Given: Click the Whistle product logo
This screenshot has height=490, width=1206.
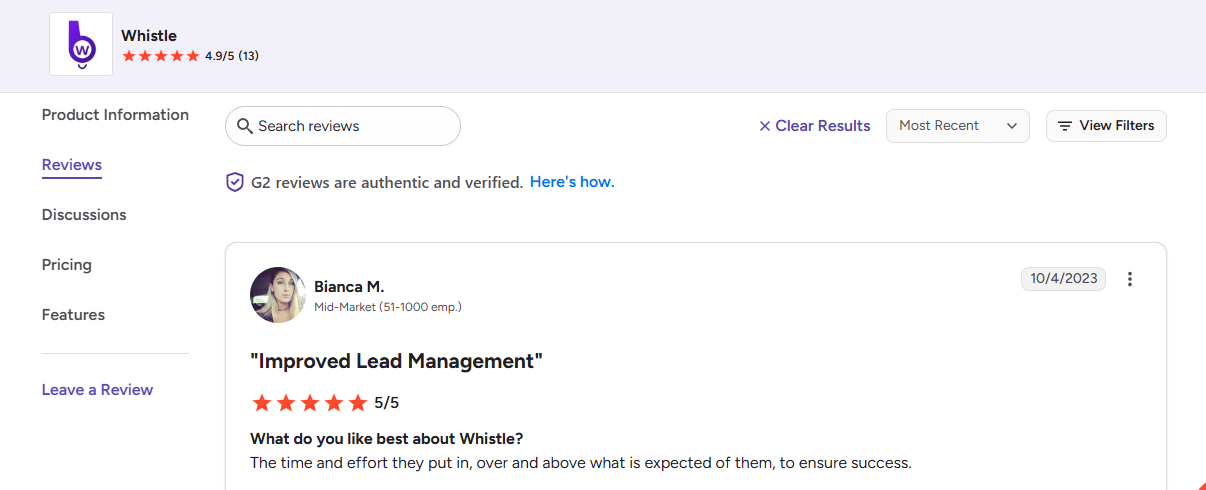Looking at the screenshot, I should coord(81,44).
